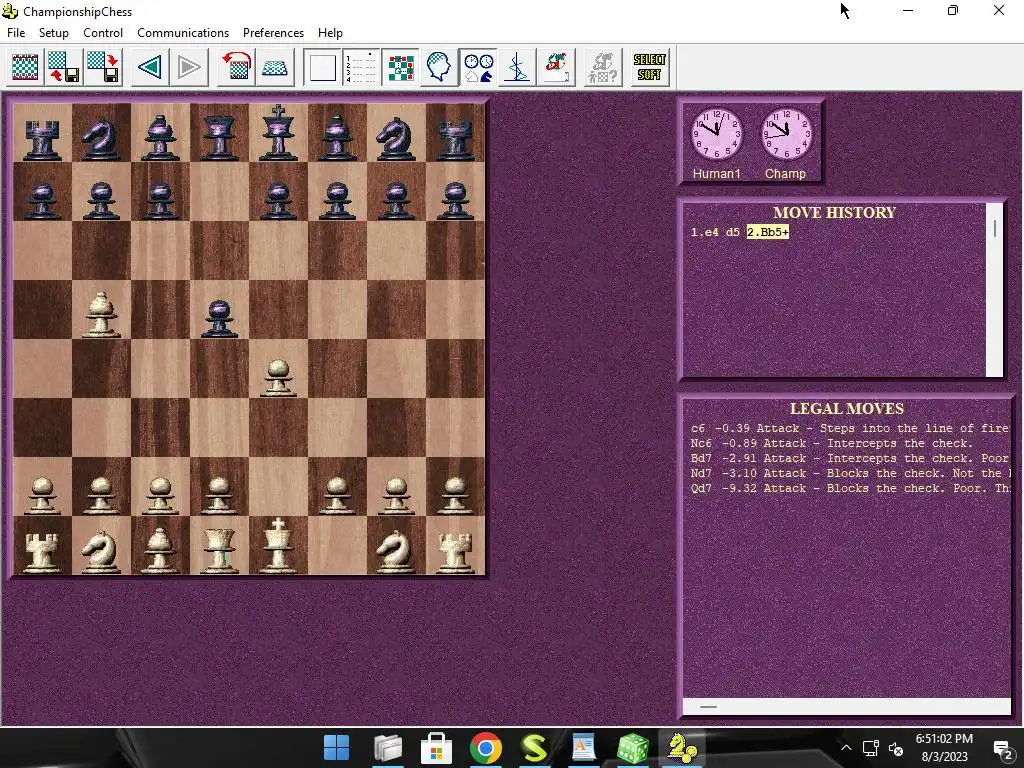The width and height of the screenshot is (1024, 768).
Task: Open the green S app in taskbar
Action: point(534,748)
